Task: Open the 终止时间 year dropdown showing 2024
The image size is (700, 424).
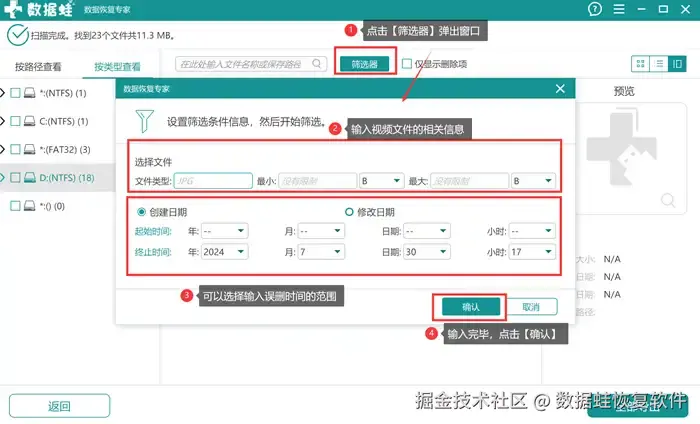Action: [225, 252]
